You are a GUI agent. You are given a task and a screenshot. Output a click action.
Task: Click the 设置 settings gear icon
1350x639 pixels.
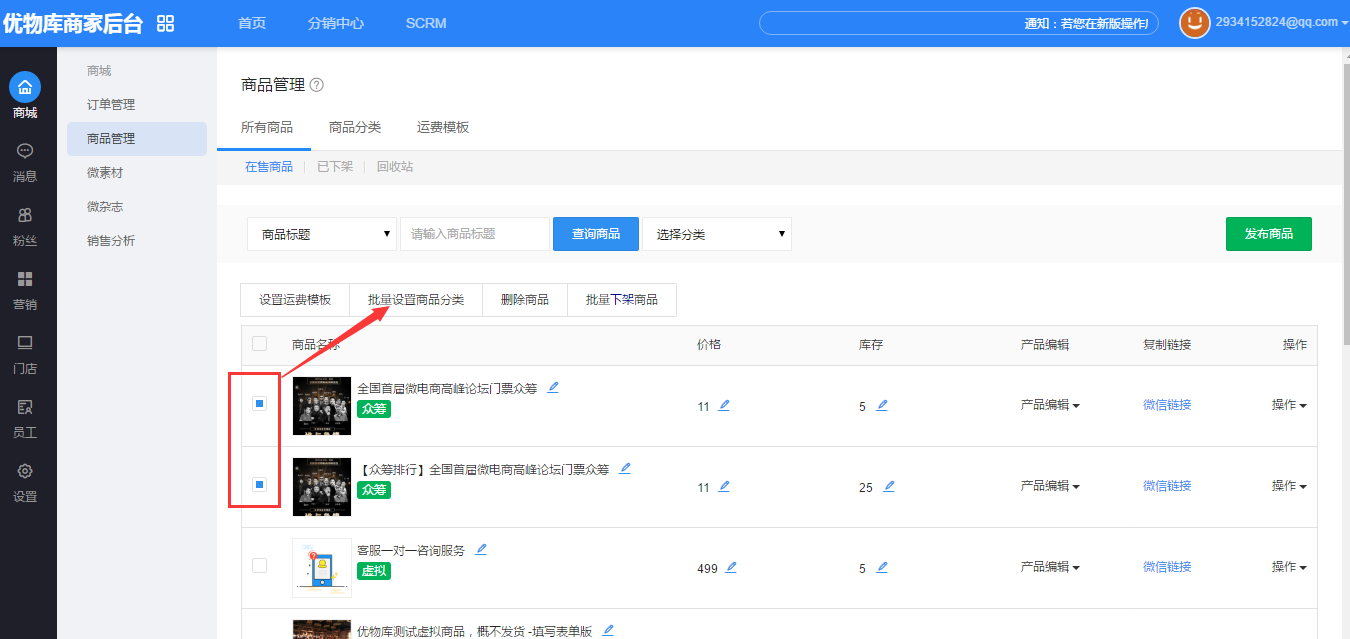click(25, 471)
